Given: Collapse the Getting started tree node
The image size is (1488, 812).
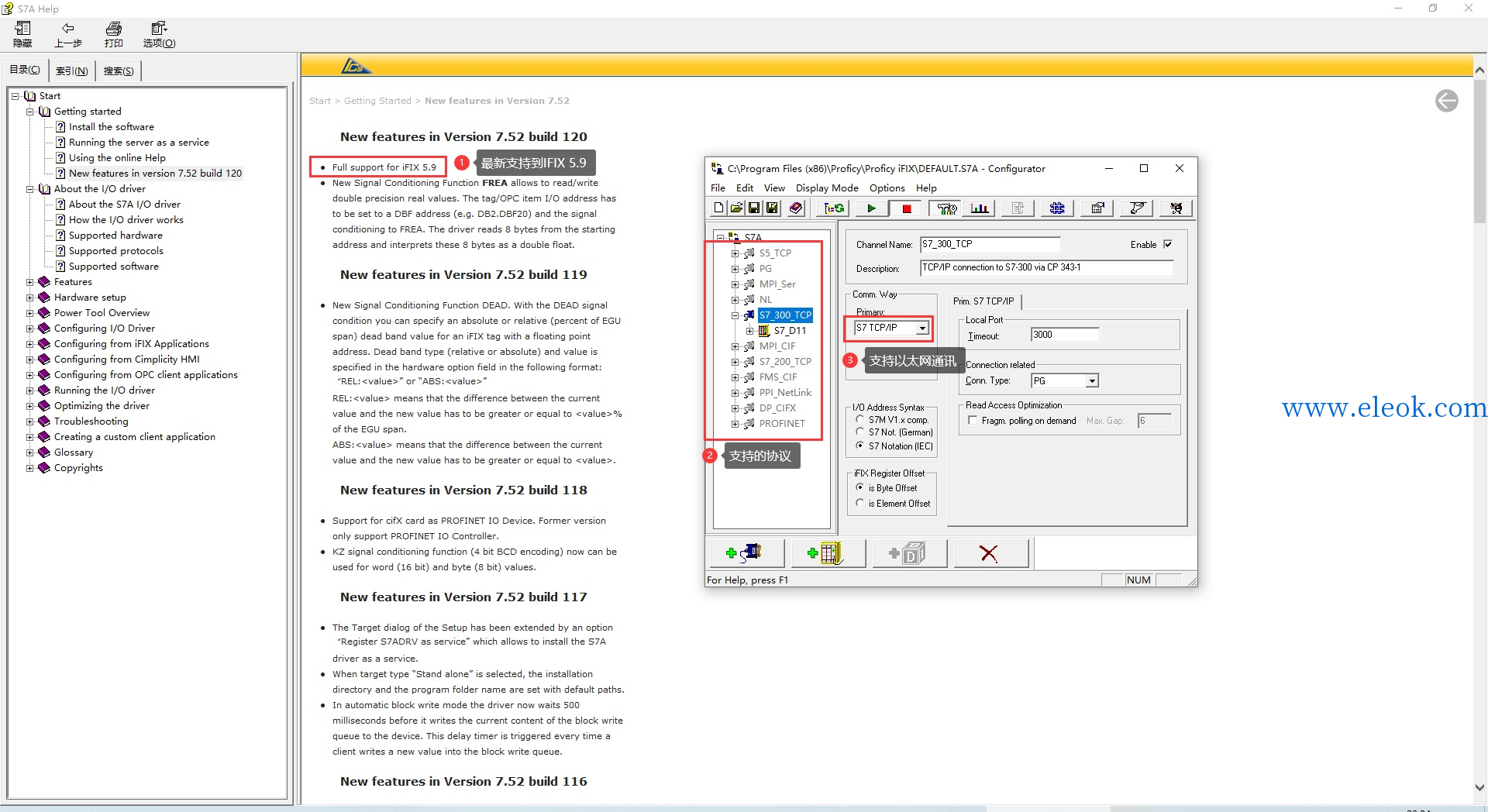Looking at the screenshot, I should coord(30,112).
